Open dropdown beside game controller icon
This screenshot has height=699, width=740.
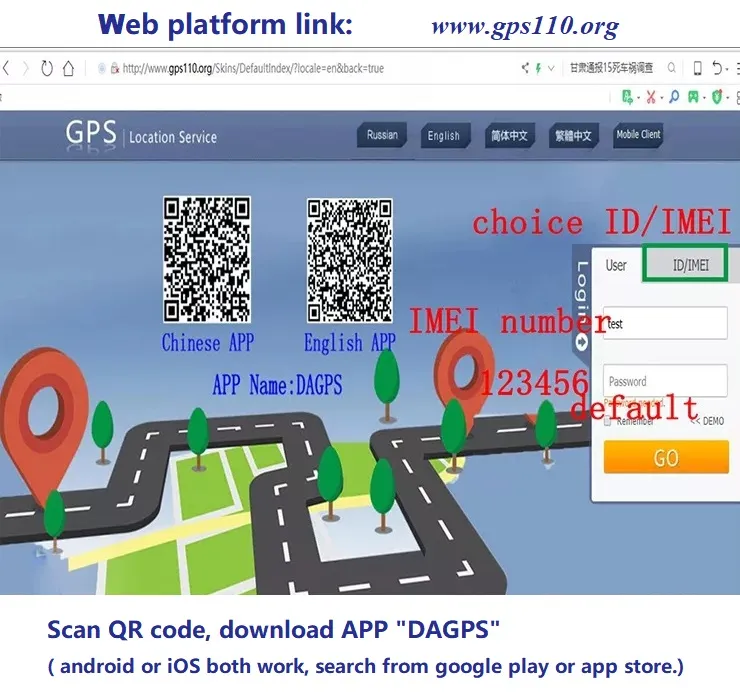click(704, 98)
